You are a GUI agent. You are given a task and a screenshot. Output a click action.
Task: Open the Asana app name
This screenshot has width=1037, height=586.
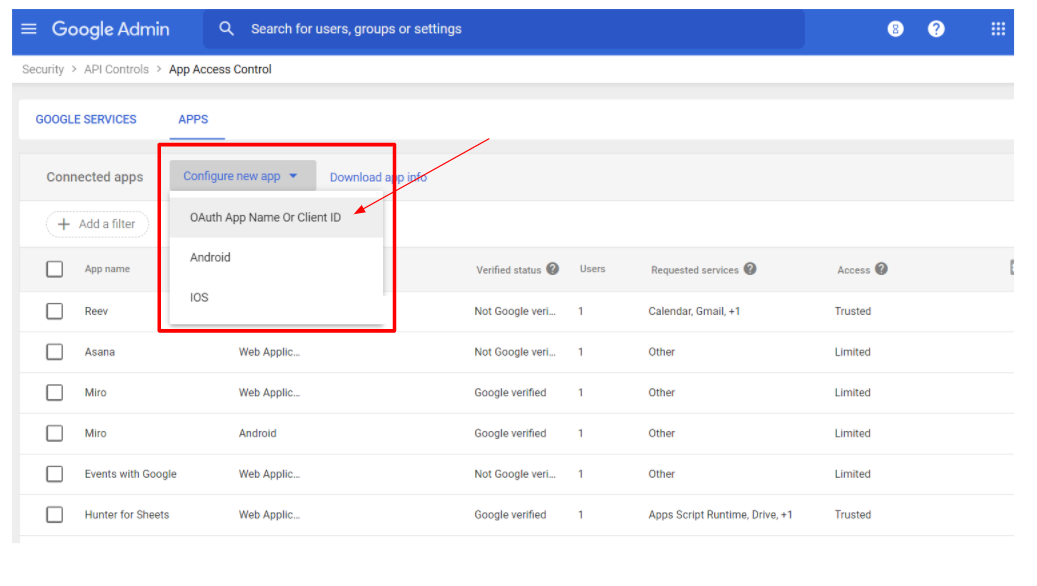100,352
